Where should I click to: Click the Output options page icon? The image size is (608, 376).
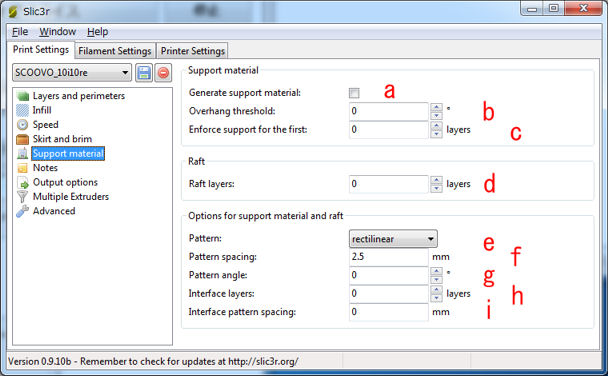point(22,183)
